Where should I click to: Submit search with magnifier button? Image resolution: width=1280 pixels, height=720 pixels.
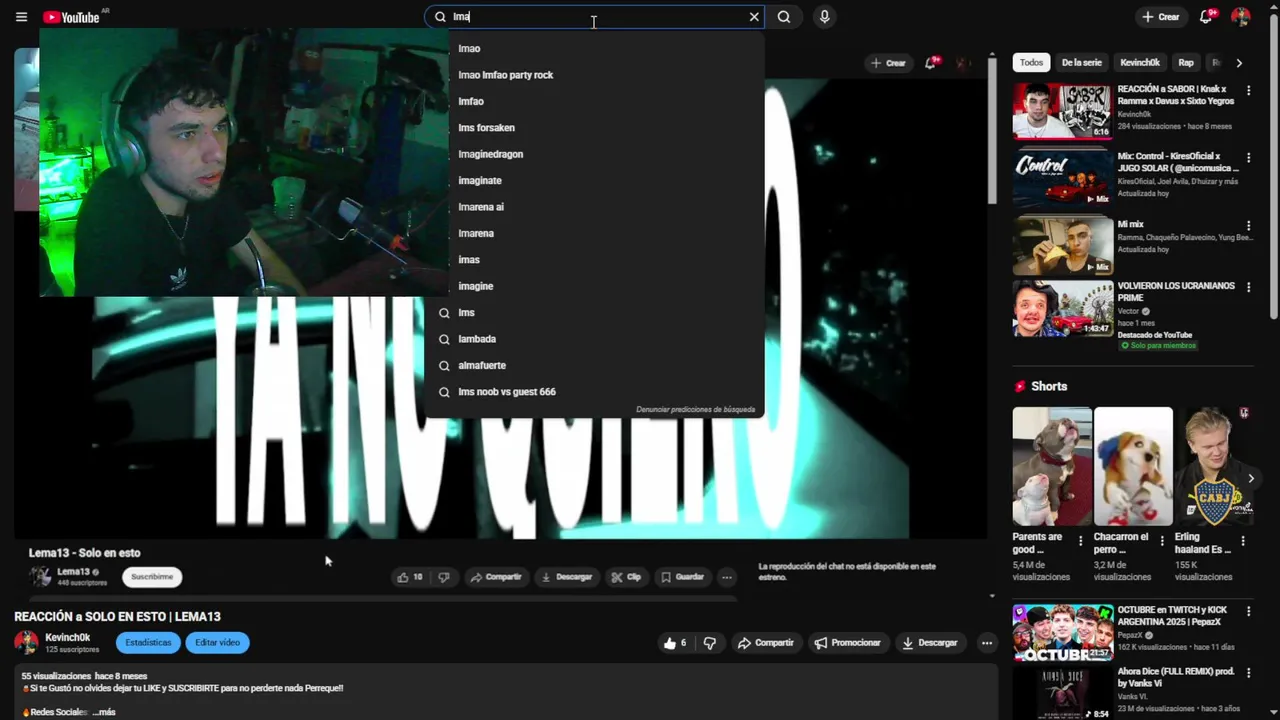[784, 17]
